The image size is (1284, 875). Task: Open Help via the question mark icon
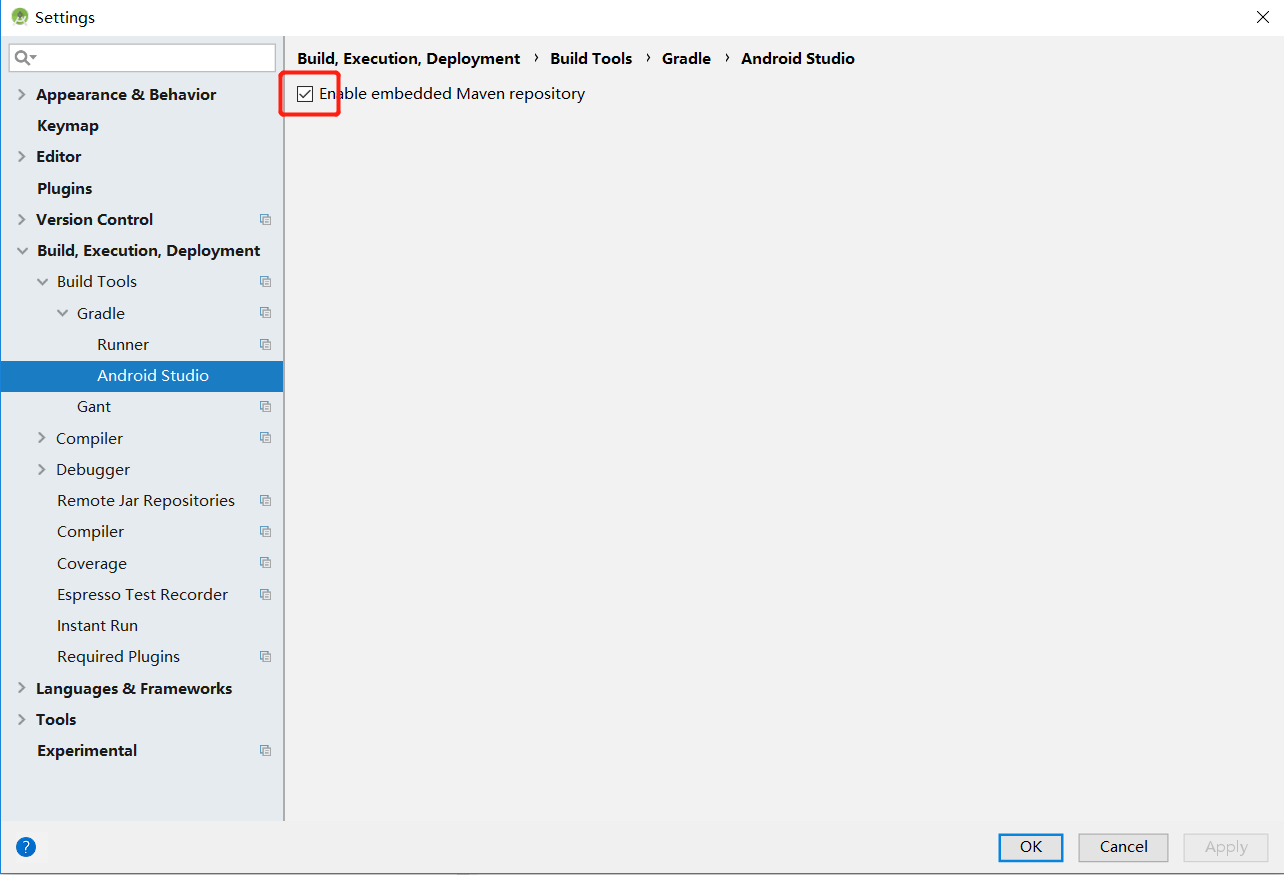(25, 846)
